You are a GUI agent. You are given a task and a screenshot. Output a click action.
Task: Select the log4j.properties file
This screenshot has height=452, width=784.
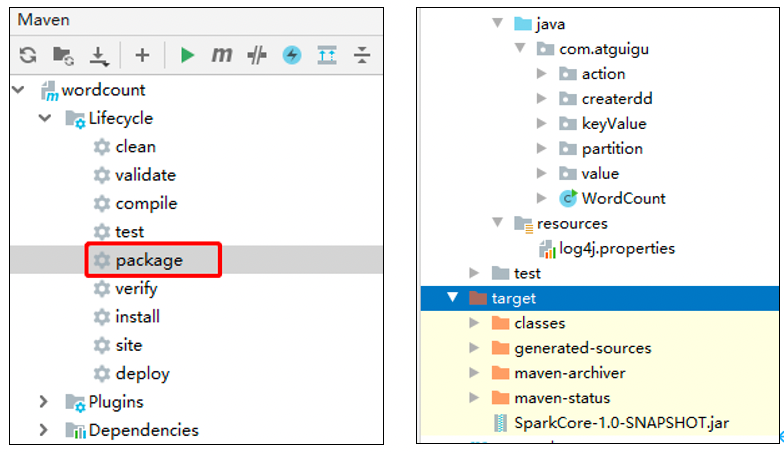(617, 248)
